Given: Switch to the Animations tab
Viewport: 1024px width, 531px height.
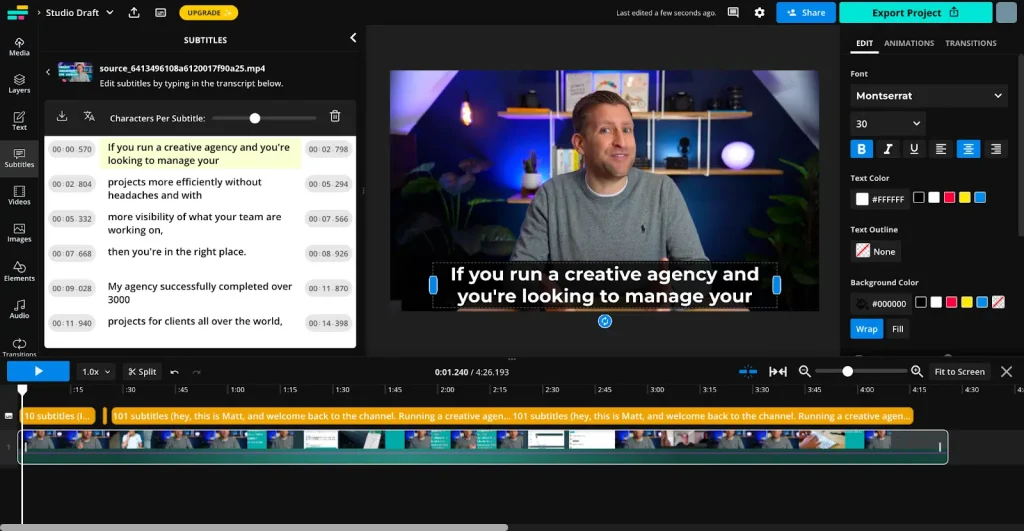Looking at the screenshot, I should tap(909, 43).
